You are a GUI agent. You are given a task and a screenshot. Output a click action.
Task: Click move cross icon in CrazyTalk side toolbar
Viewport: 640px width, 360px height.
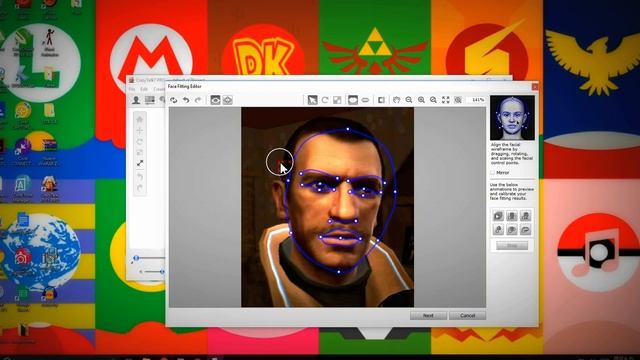[140, 131]
